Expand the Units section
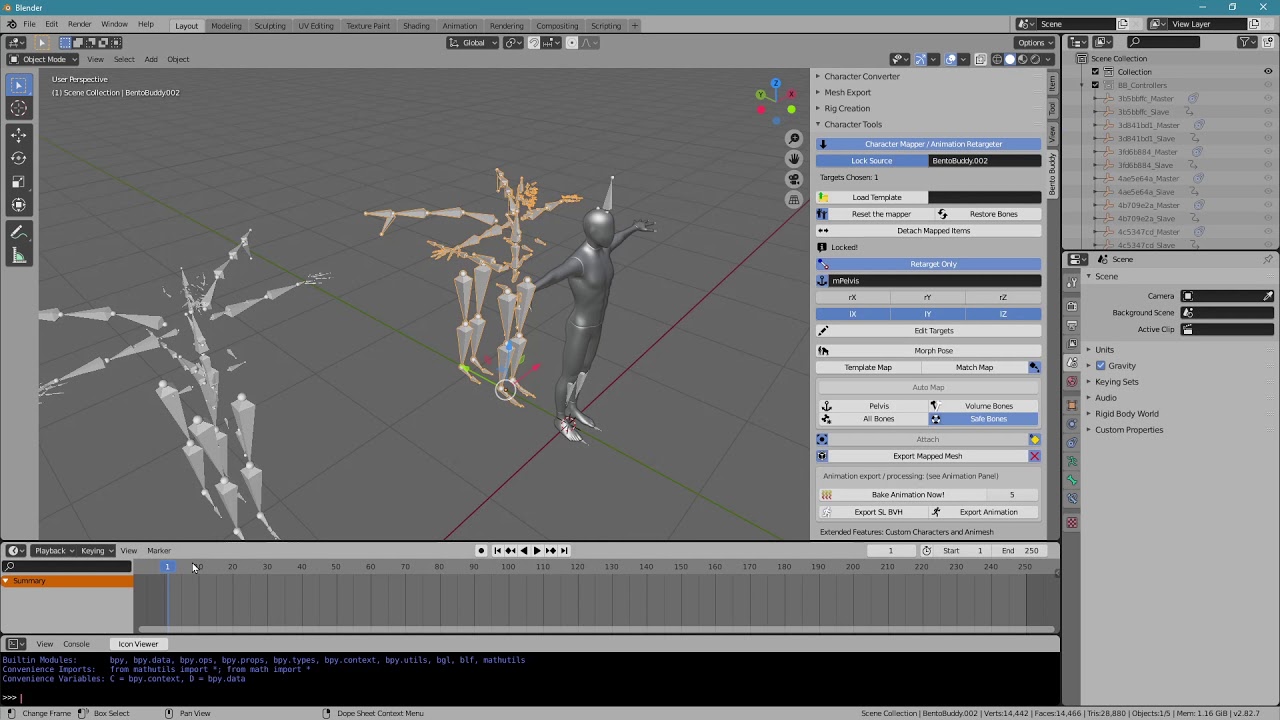Viewport: 1280px width, 720px height. [x=1104, y=350]
